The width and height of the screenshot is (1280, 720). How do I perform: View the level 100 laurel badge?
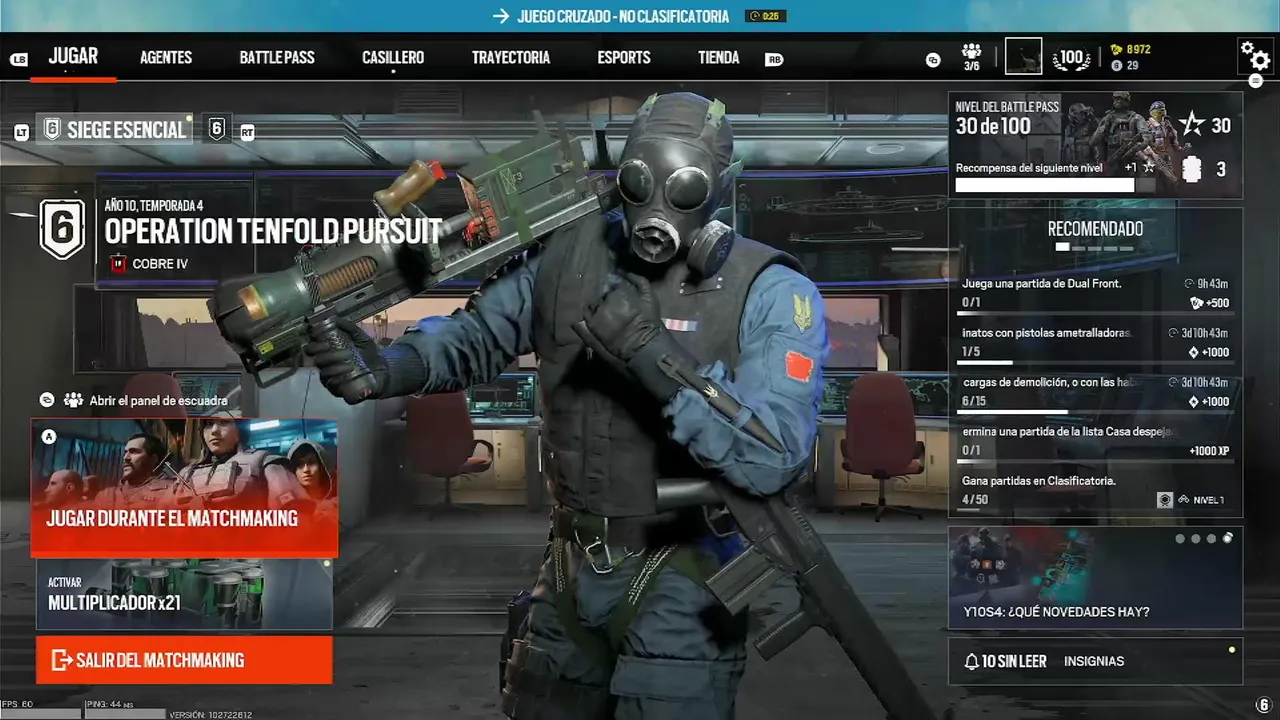point(1072,58)
